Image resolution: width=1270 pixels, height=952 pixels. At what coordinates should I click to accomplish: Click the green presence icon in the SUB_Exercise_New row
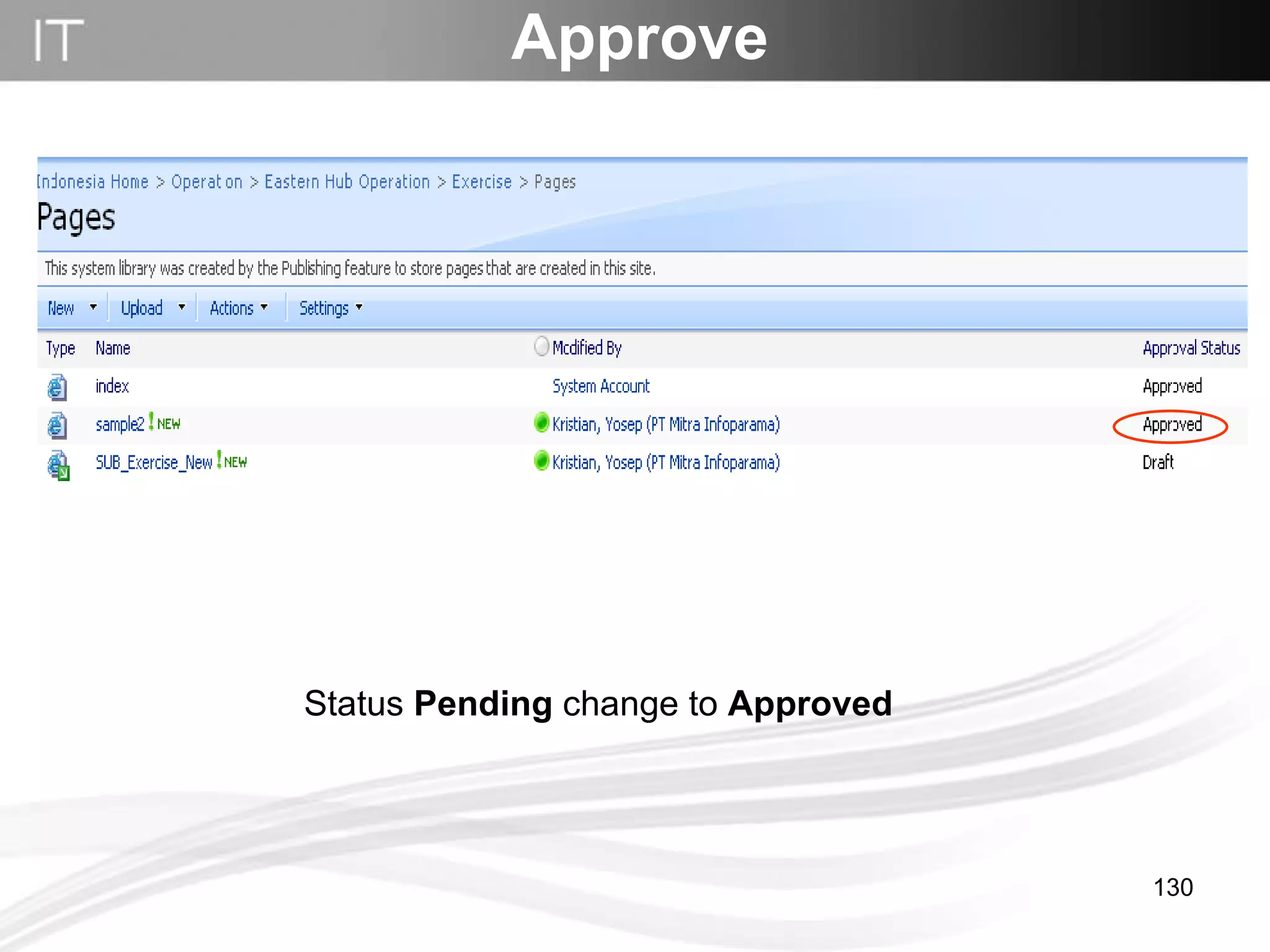(541, 461)
